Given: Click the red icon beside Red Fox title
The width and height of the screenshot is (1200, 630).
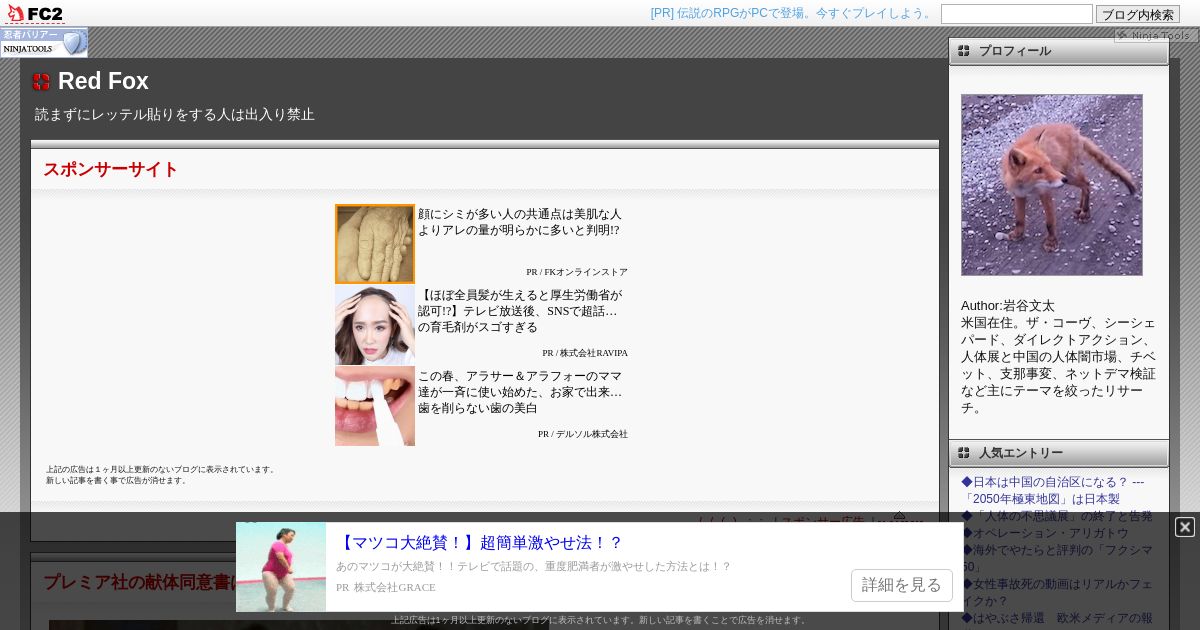Looking at the screenshot, I should pyautogui.click(x=41, y=82).
